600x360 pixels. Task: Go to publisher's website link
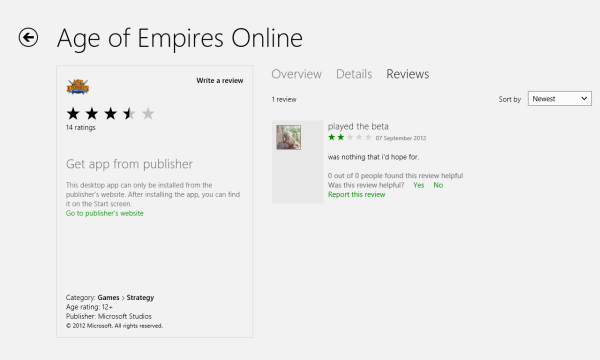[104, 213]
